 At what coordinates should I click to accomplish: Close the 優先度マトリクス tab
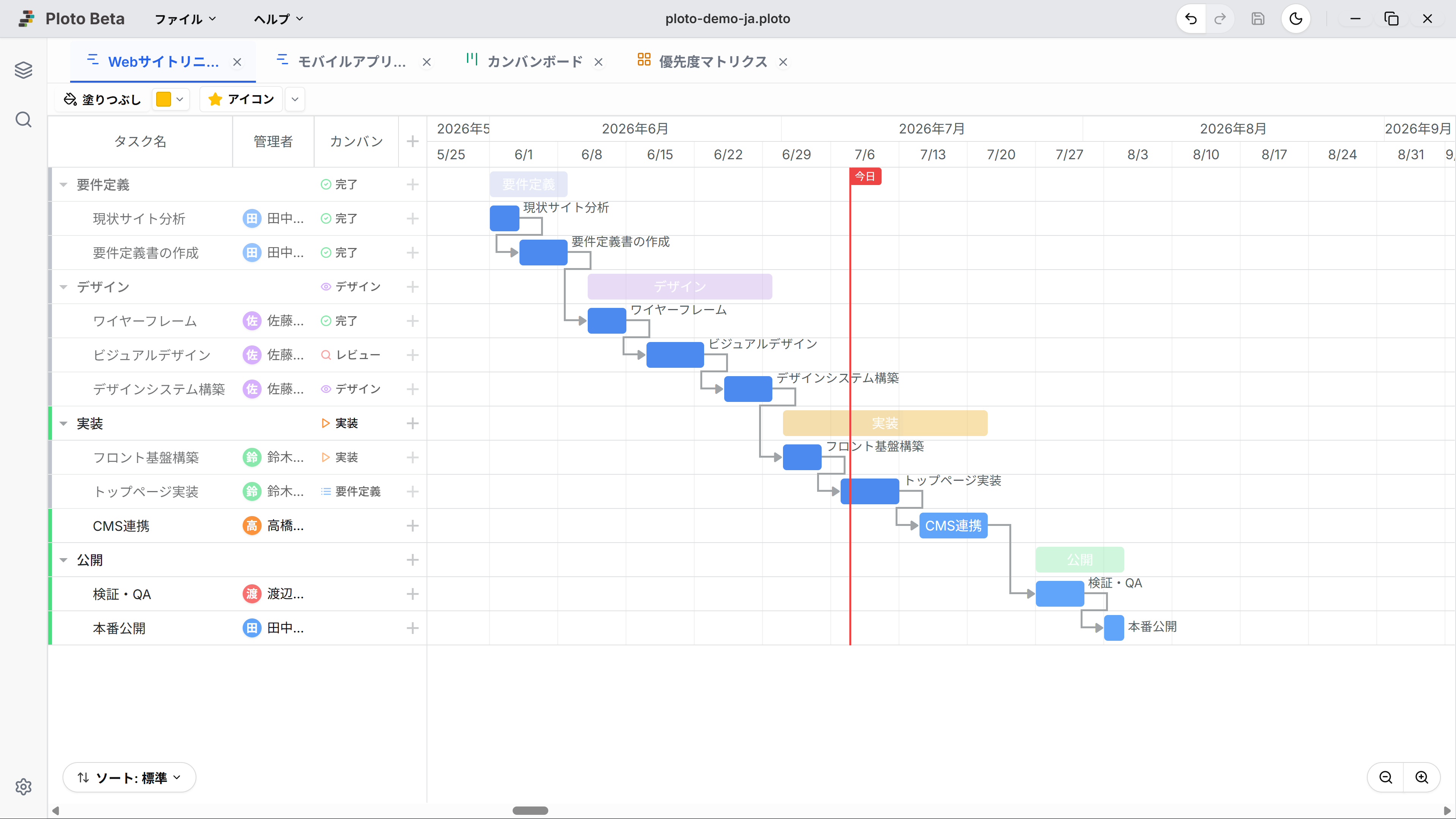click(x=783, y=62)
